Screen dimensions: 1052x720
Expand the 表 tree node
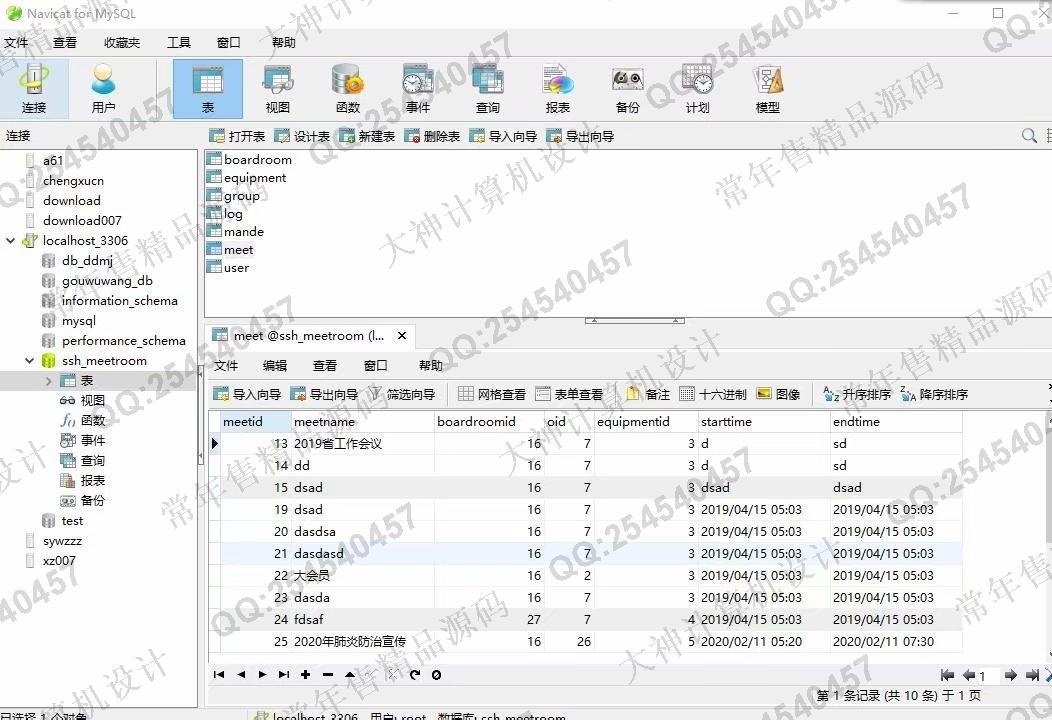coord(48,380)
